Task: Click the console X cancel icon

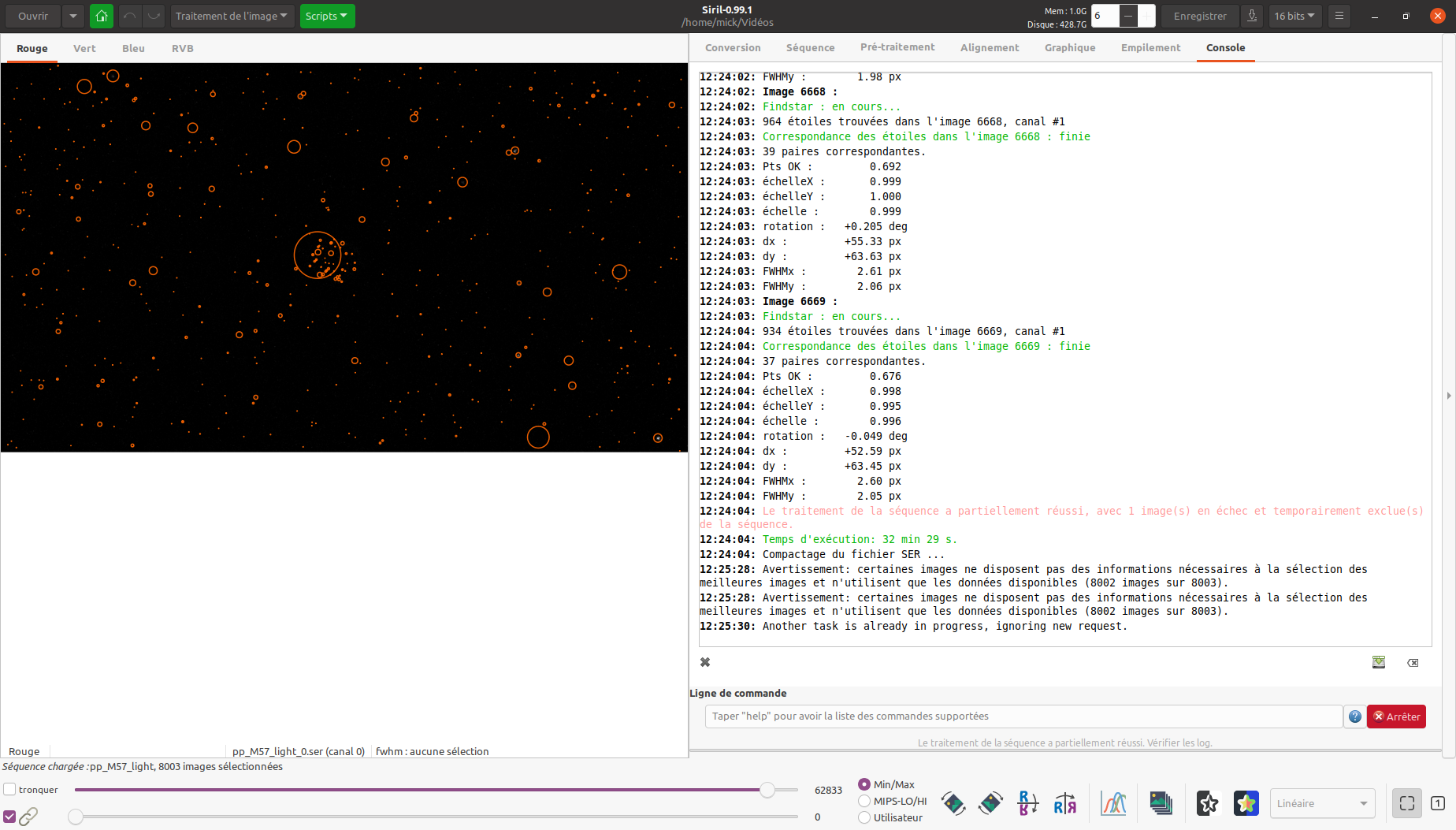Action: point(705,662)
